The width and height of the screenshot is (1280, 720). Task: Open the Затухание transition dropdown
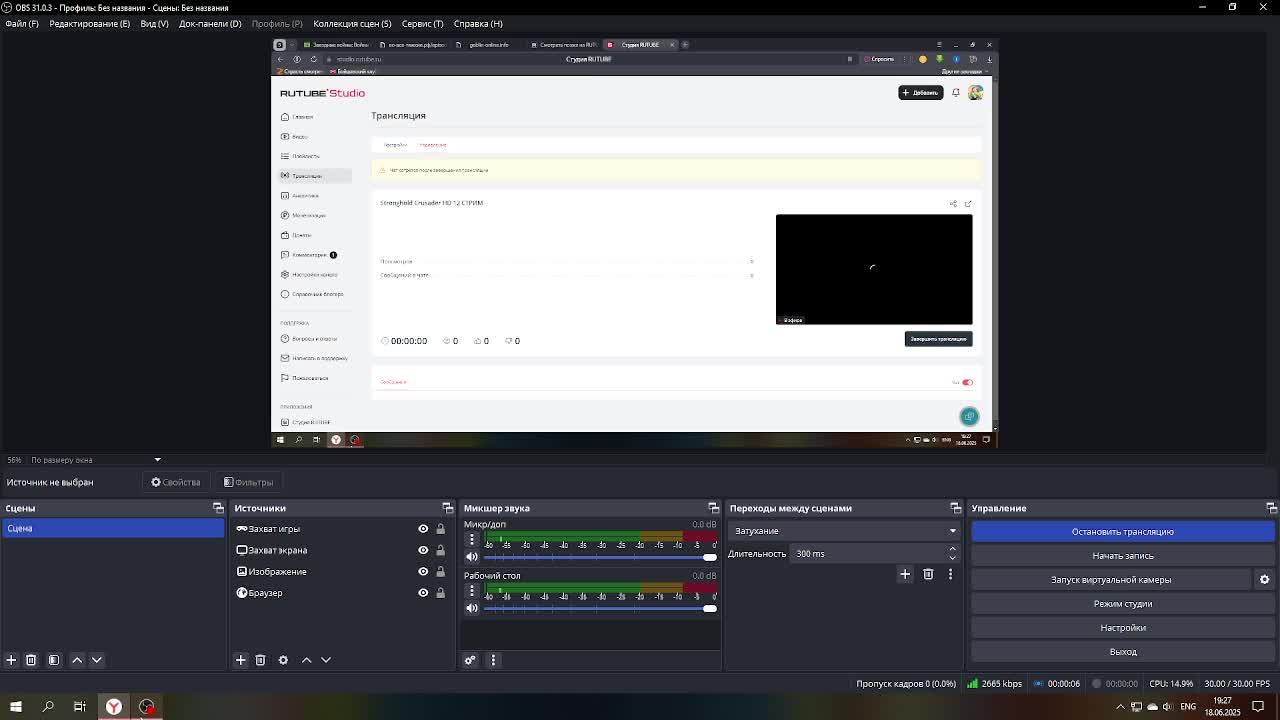pos(843,531)
